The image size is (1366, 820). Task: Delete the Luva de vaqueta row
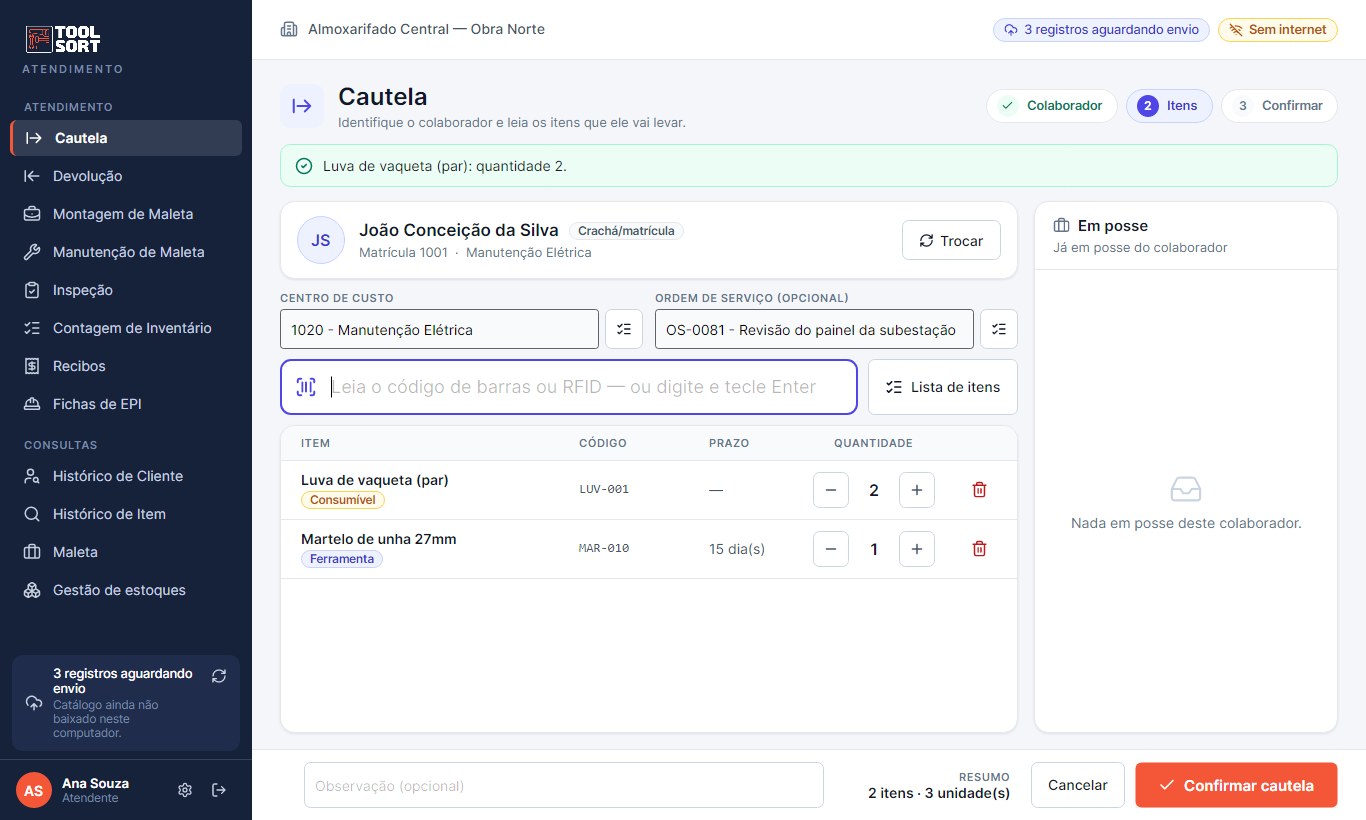(980, 490)
